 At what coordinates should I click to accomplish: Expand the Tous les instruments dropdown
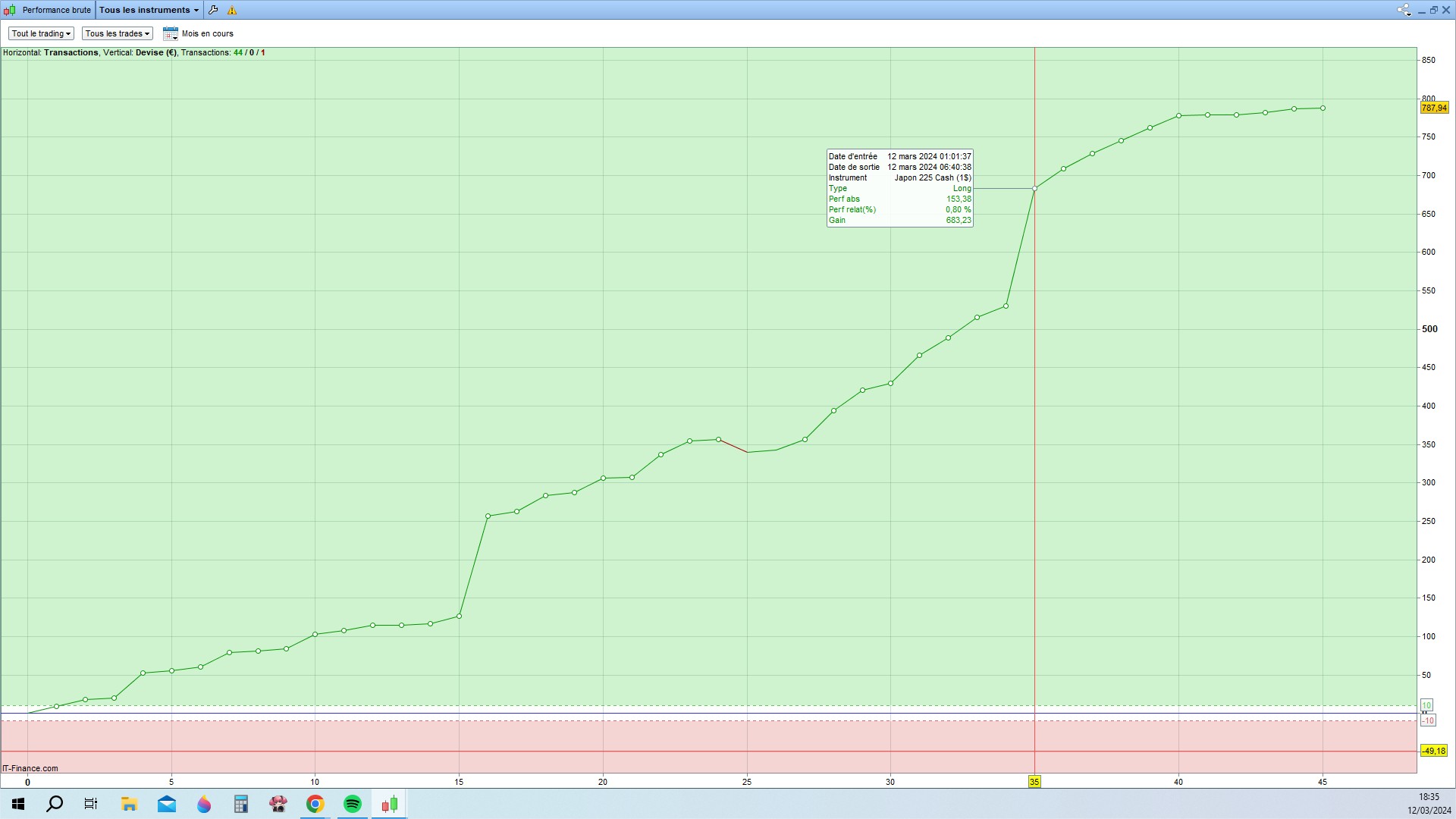click(x=149, y=10)
